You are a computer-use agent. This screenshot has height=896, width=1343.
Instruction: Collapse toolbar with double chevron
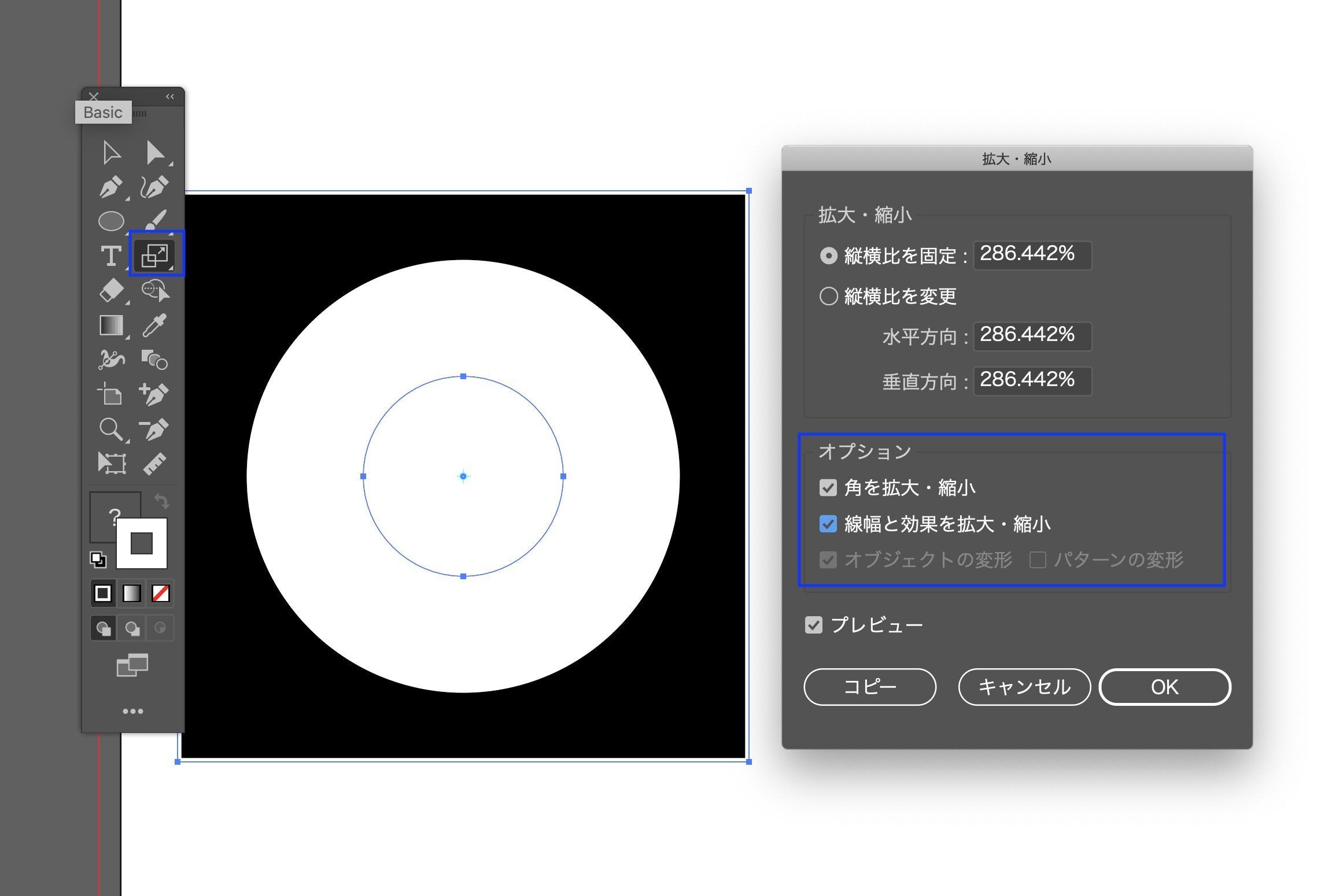(170, 97)
